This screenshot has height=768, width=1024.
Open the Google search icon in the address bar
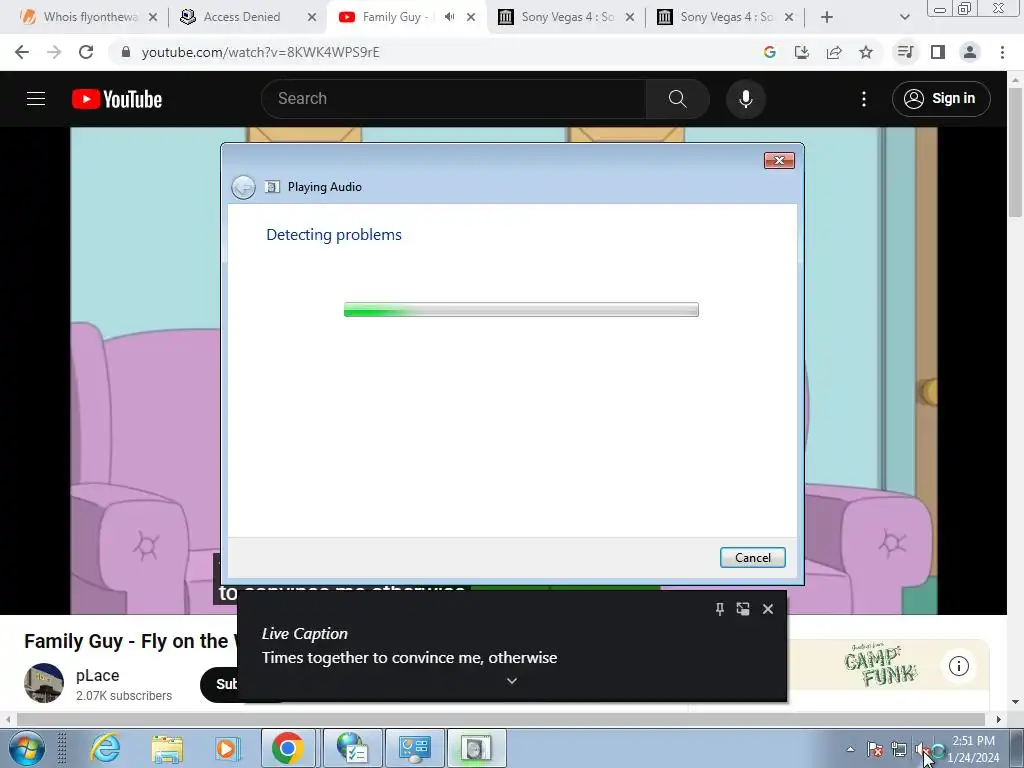click(x=770, y=52)
